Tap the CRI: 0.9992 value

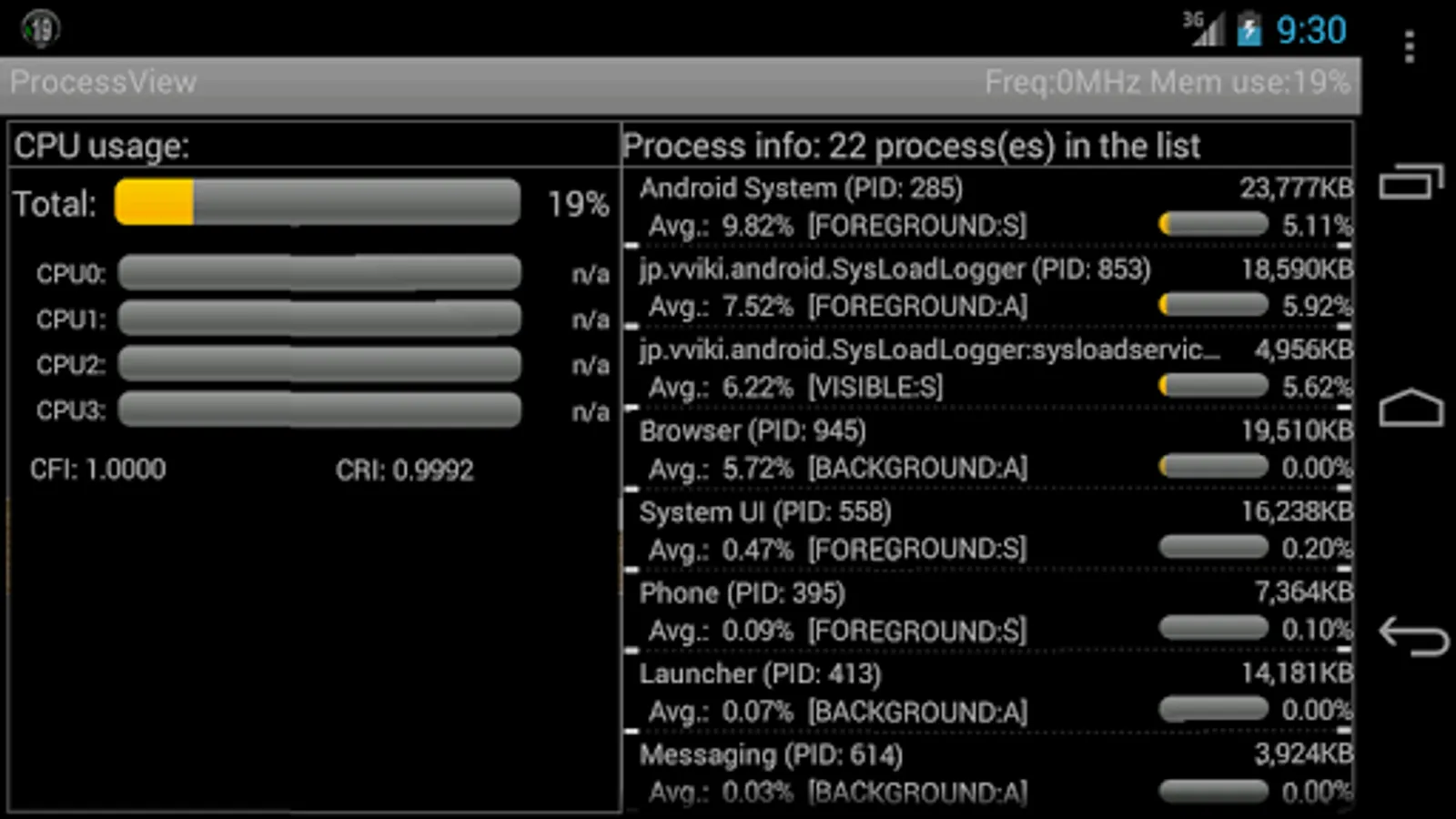[405, 470]
